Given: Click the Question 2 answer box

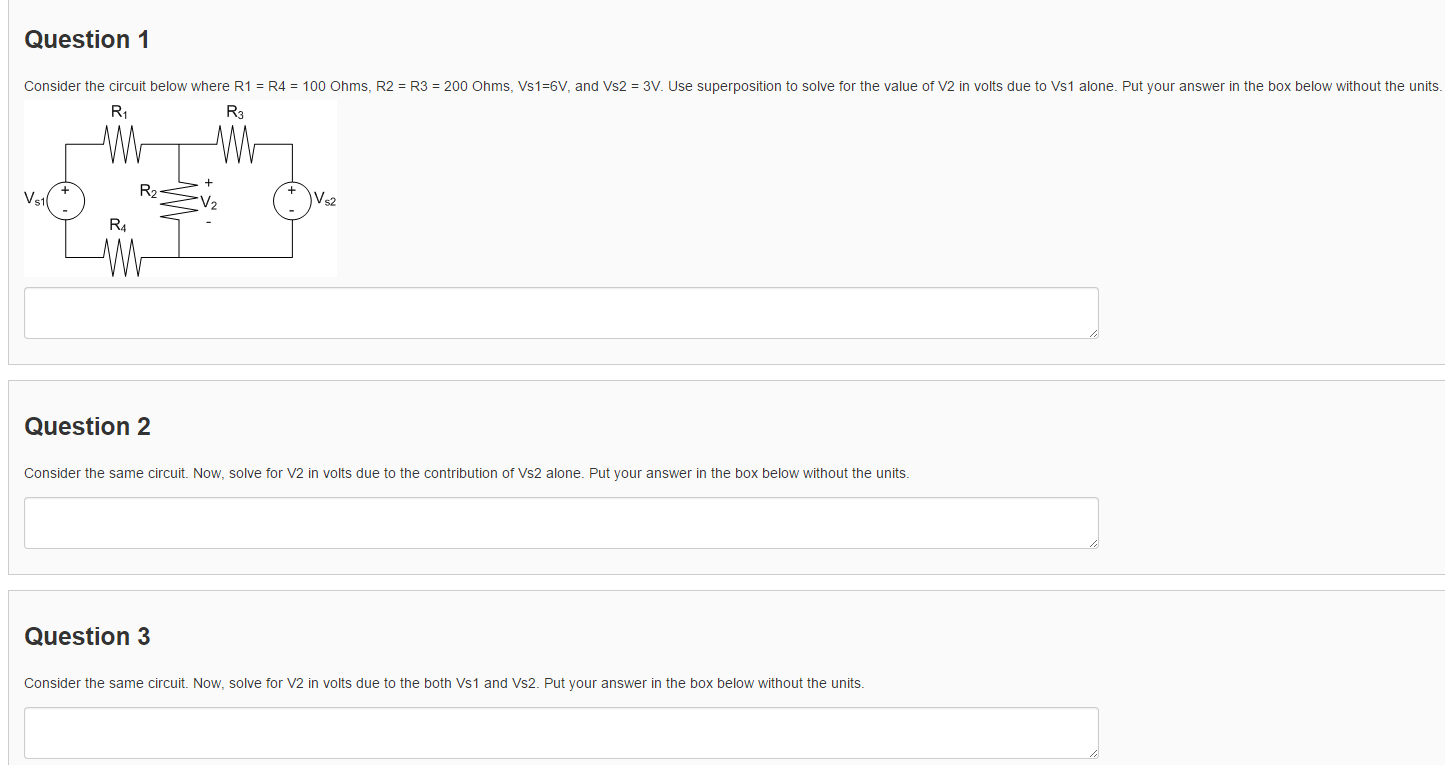Looking at the screenshot, I should (560, 523).
